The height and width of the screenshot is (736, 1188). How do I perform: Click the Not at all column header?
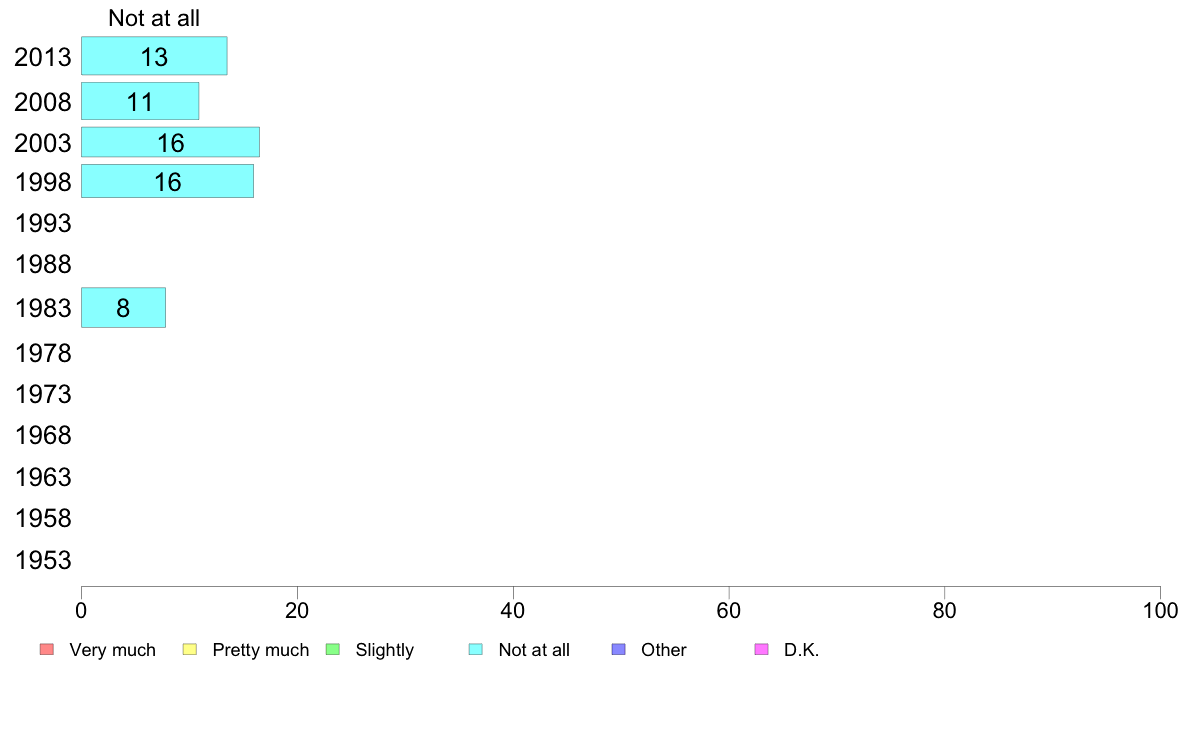pos(154,17)
